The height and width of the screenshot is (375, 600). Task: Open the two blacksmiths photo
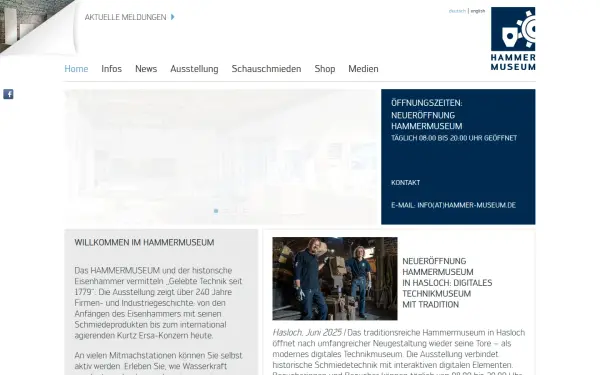click(x=335, y=279)
